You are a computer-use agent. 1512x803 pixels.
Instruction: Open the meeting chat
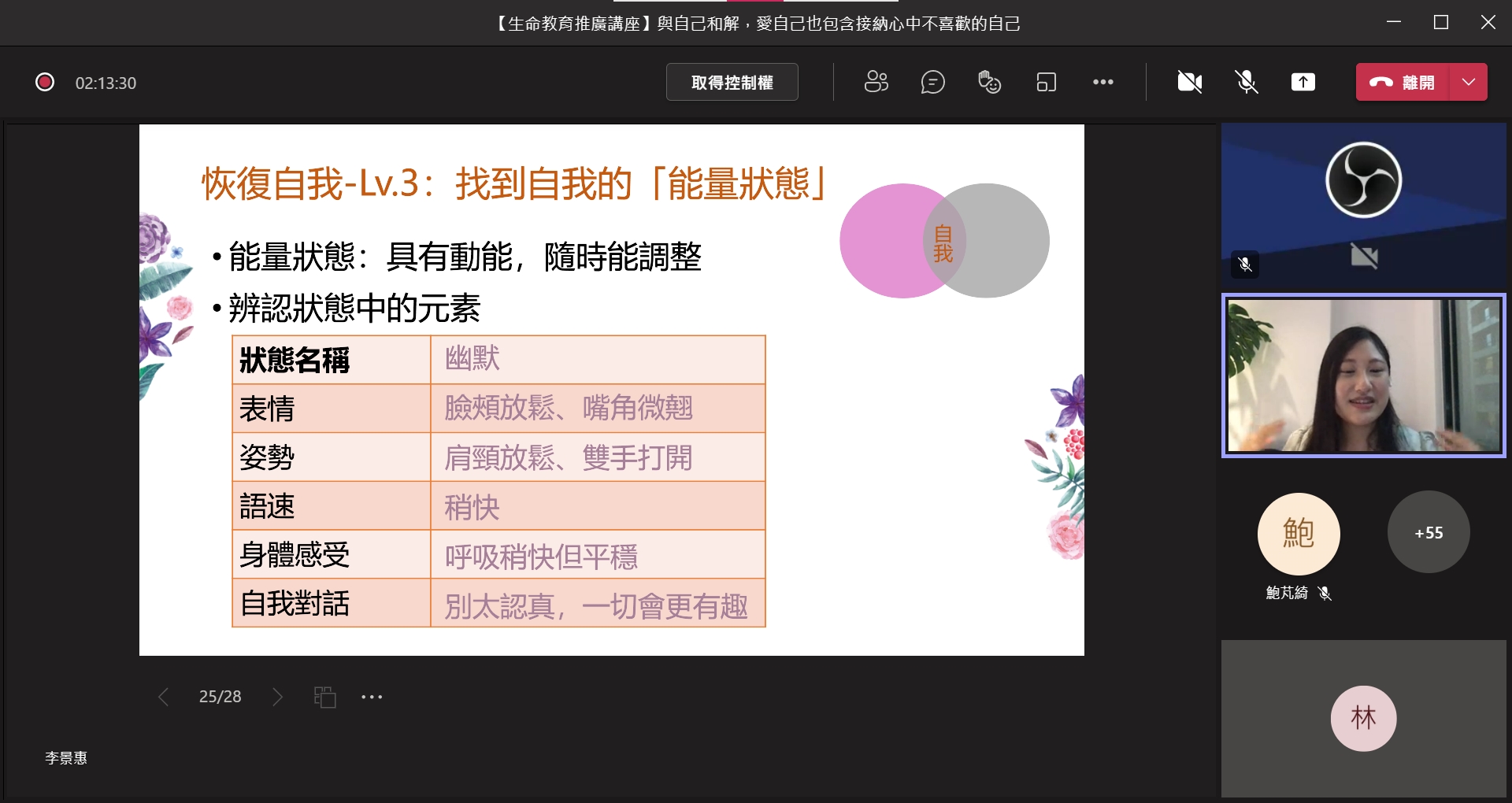coord(932,82)
